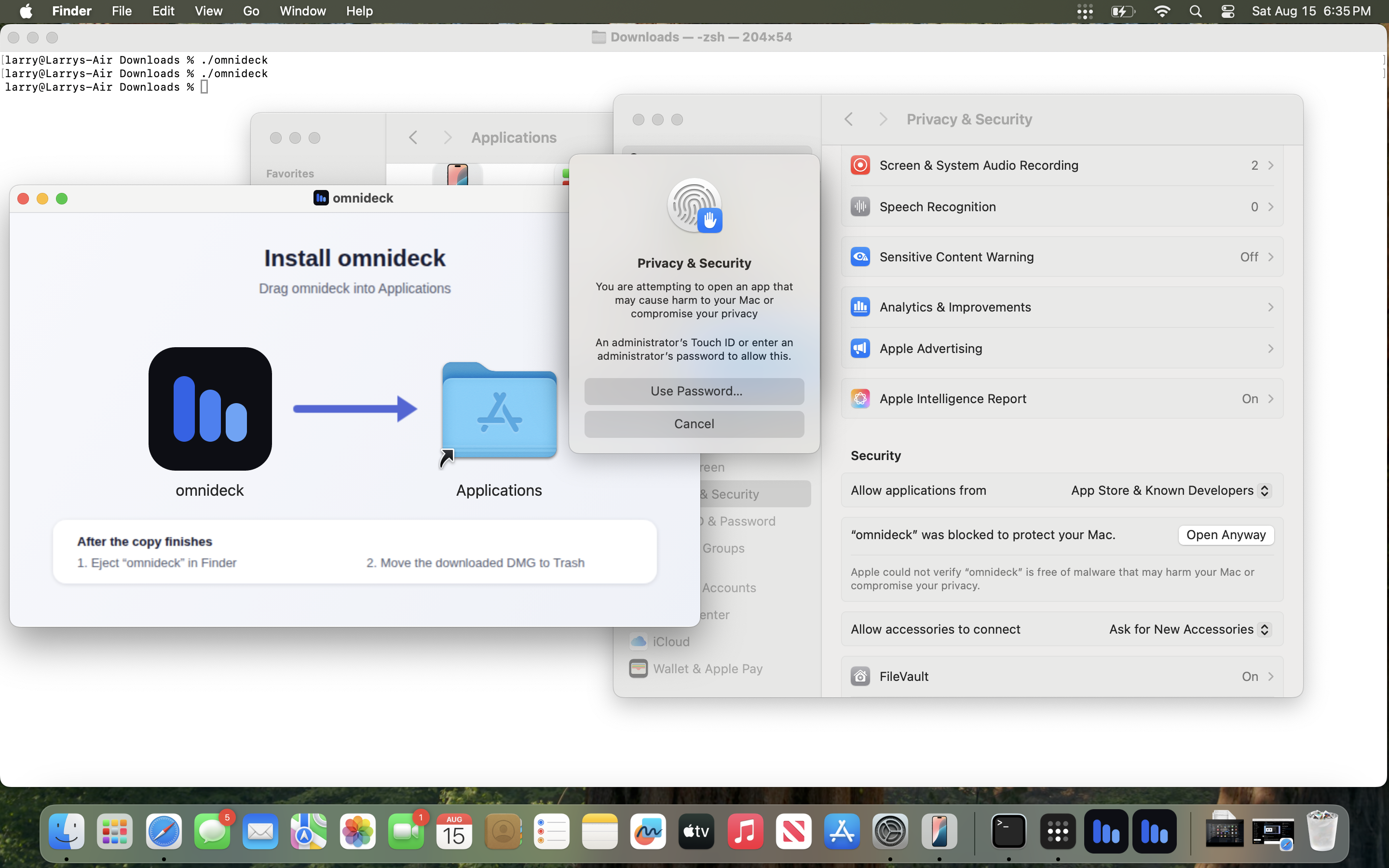This screenshot has width=1389, height=868.
Task: Click the Terminal command prompt line
Action: [x=107, y=87]
